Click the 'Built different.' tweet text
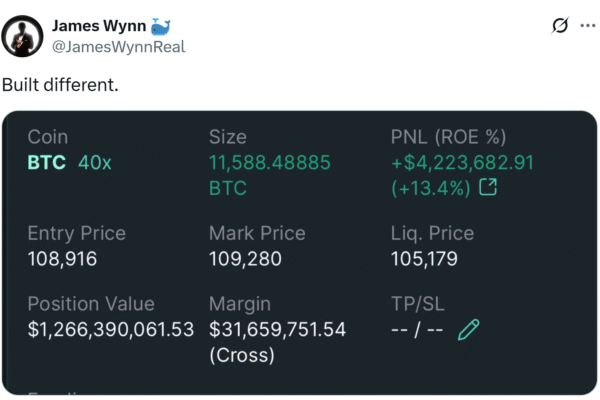The image size is (600, 400). (60, 85)
